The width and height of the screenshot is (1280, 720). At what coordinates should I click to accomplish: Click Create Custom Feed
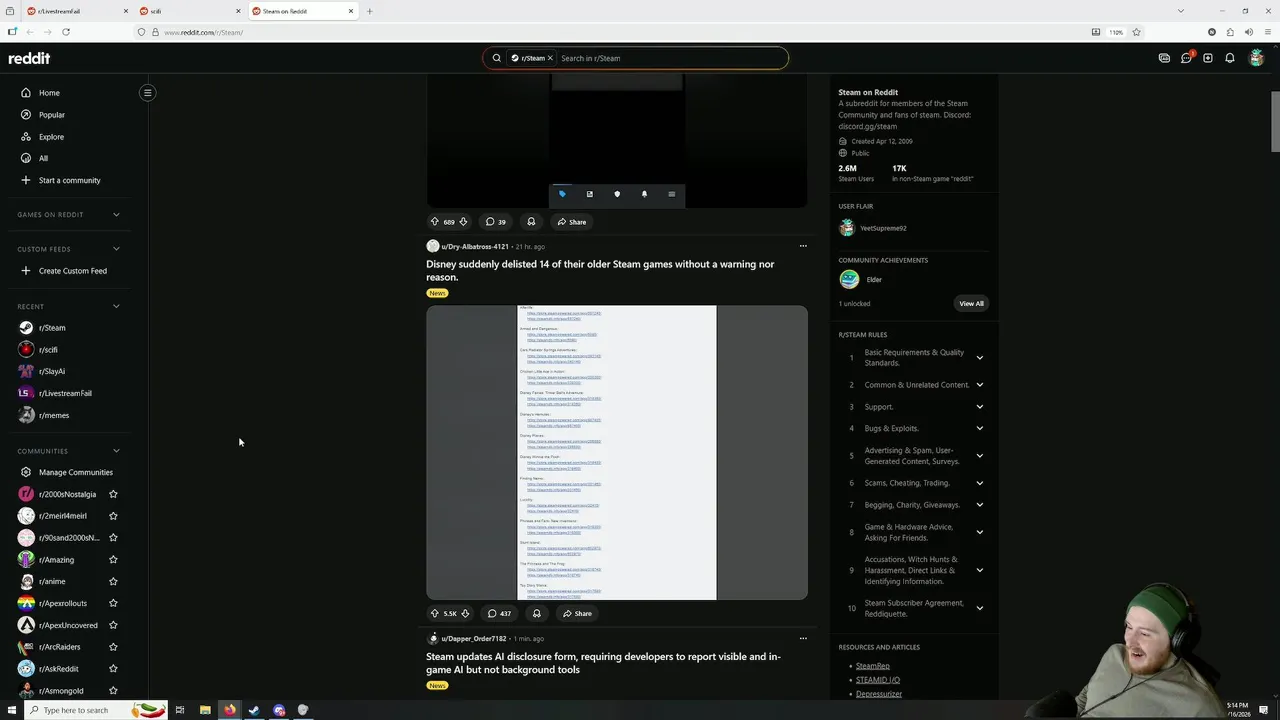click(x=72, y=271)
